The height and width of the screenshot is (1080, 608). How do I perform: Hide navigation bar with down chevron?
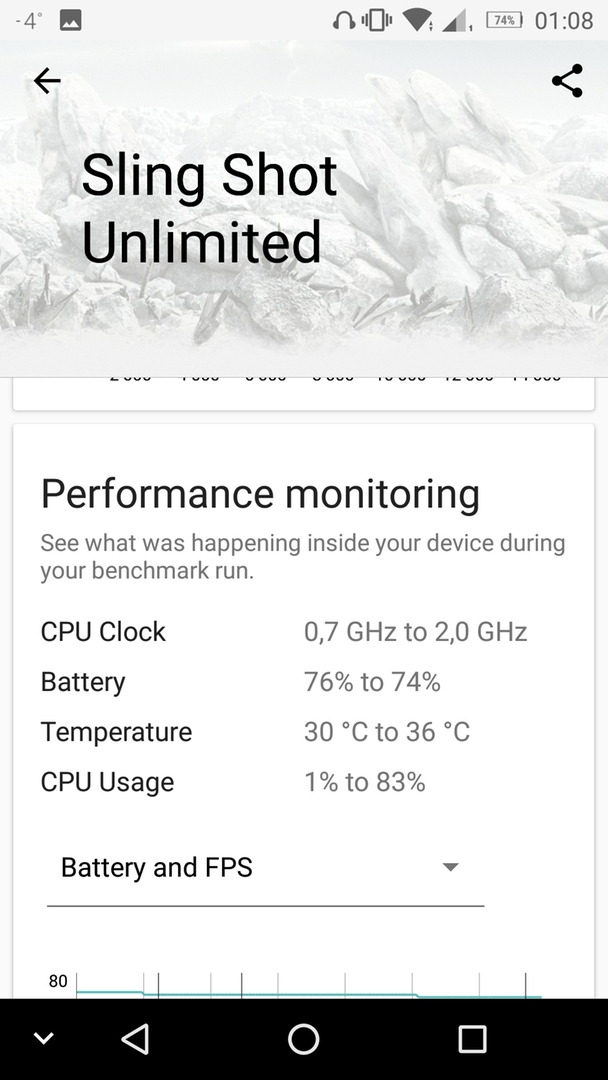(43, 1038)
